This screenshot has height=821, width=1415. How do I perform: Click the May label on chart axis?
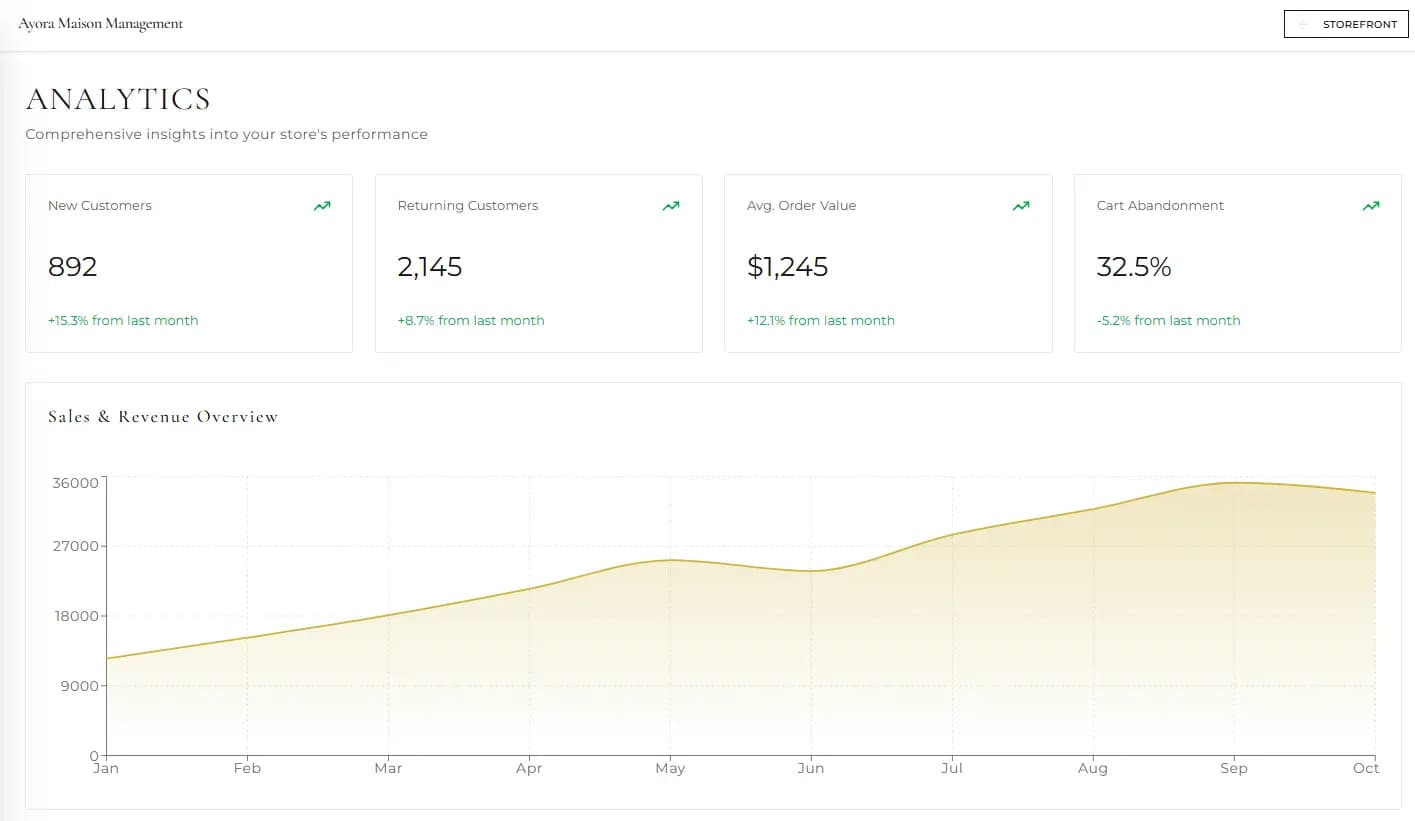(670, 768)
